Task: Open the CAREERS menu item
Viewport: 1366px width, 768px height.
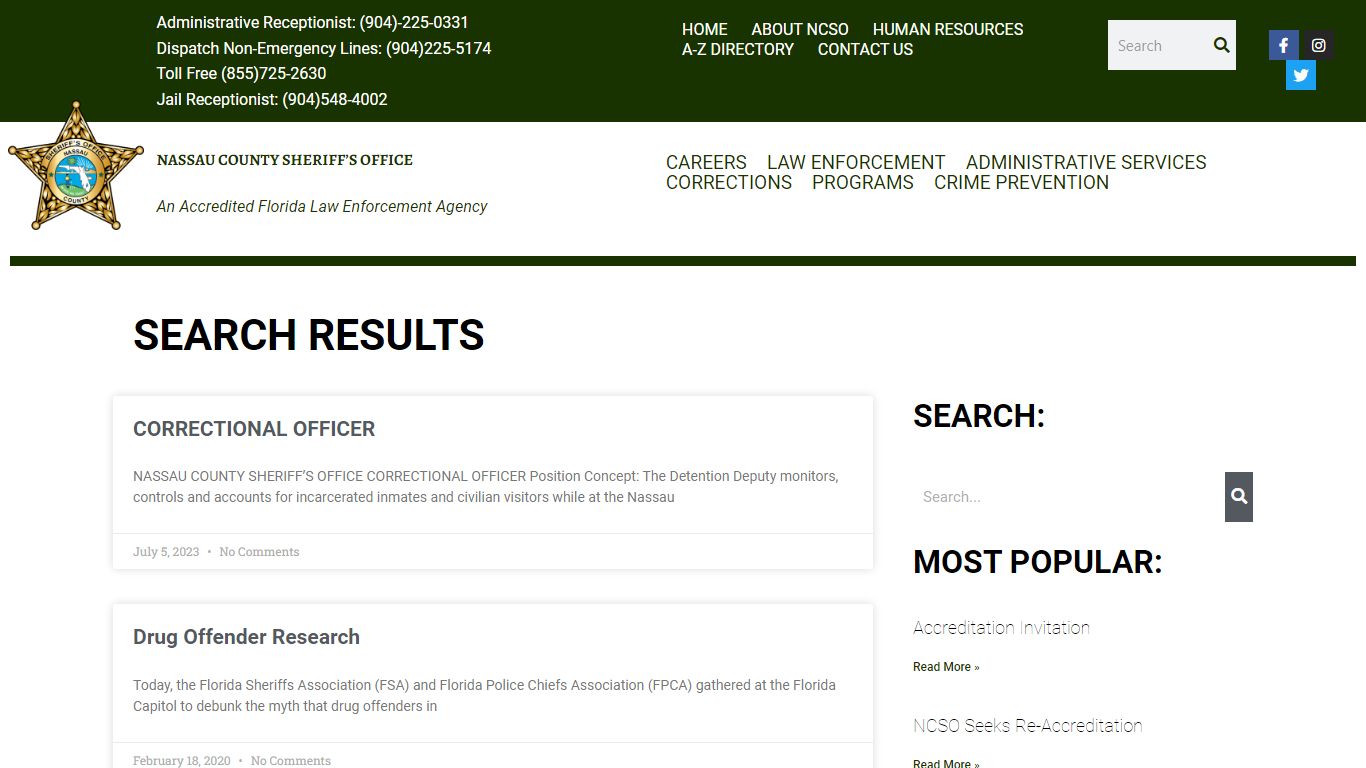Action: pos(706,162)
